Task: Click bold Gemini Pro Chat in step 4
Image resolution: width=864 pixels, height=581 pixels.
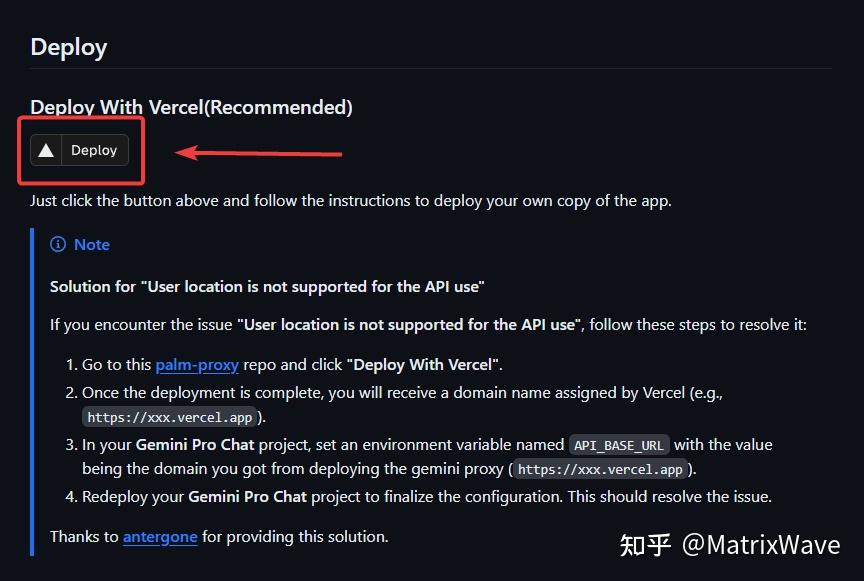Action: [x=247, y=497]
